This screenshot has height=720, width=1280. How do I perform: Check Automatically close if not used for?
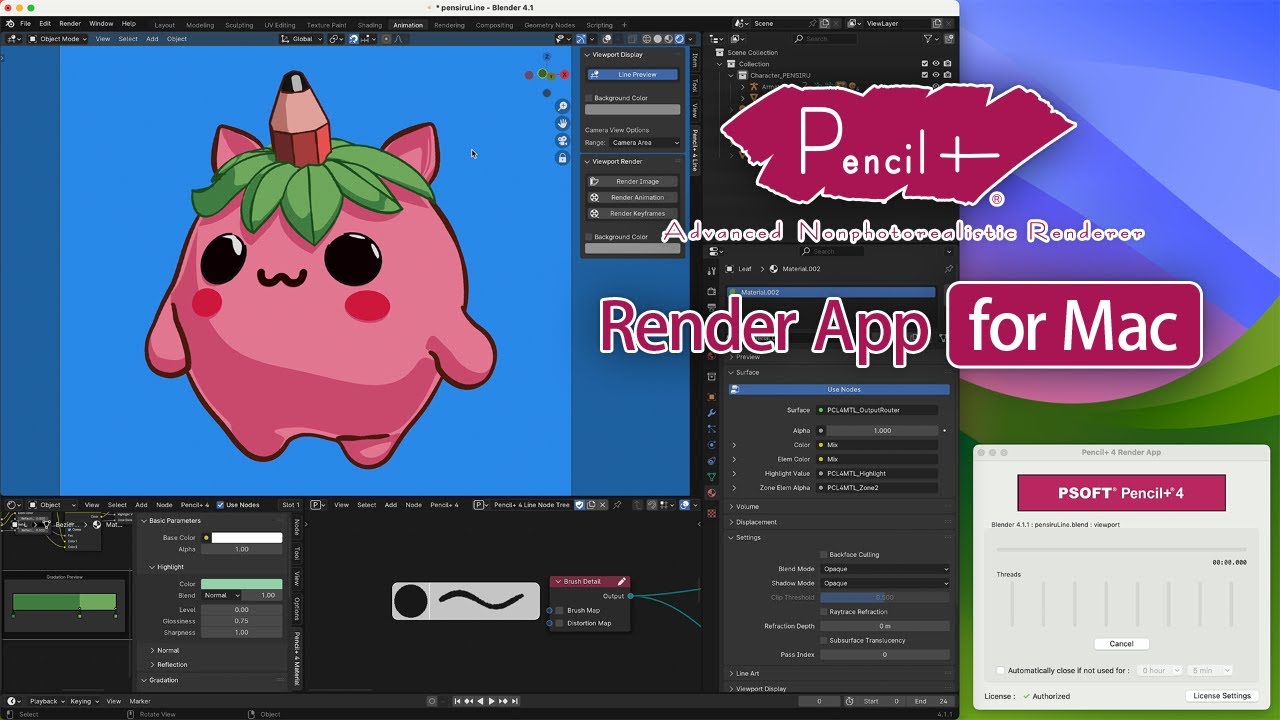pyautogui.click(x=1001, y=671)
